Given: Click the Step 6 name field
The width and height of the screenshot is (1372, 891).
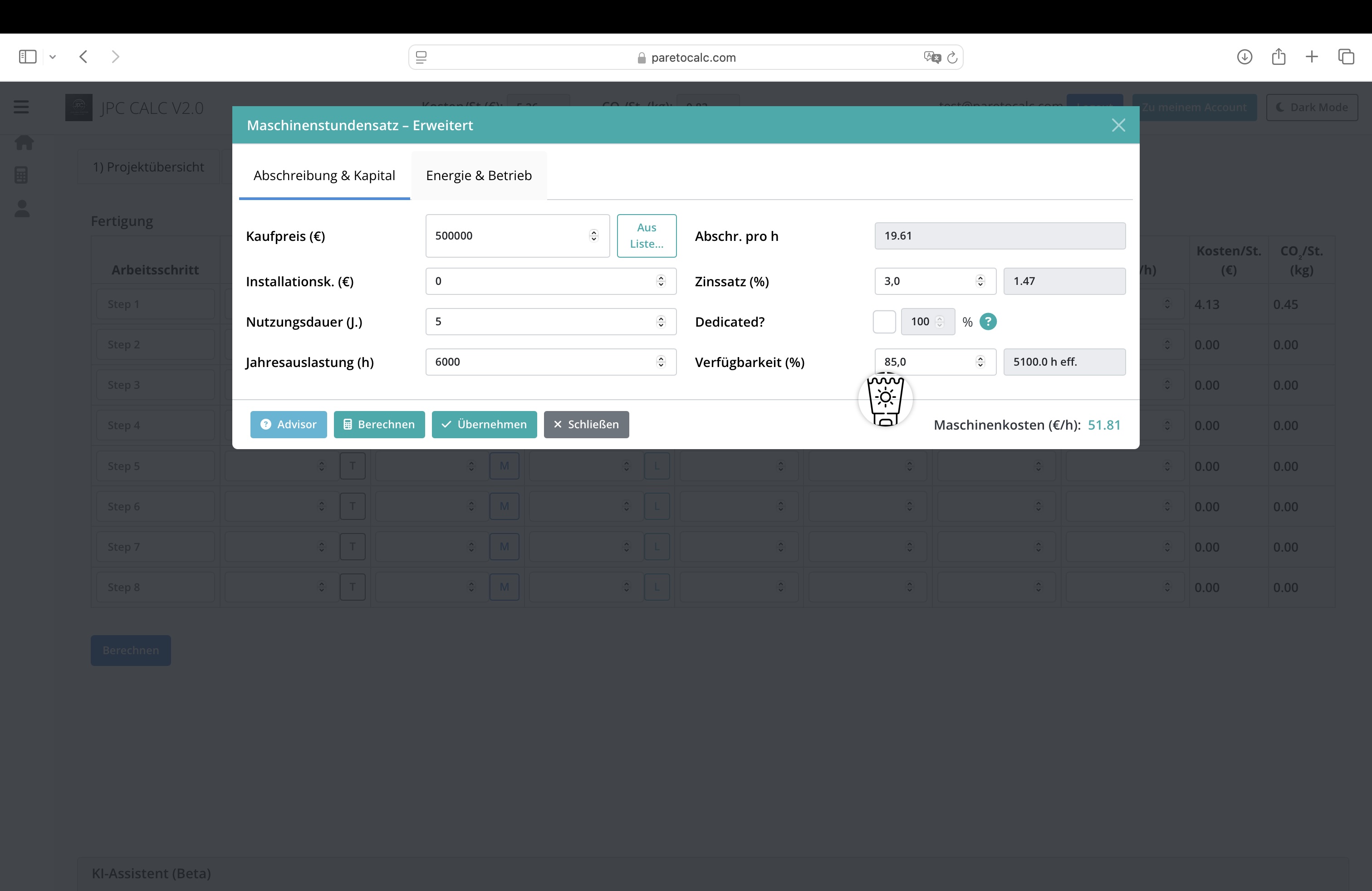Looking at the screenshot, I should click(x=156, y=506).
